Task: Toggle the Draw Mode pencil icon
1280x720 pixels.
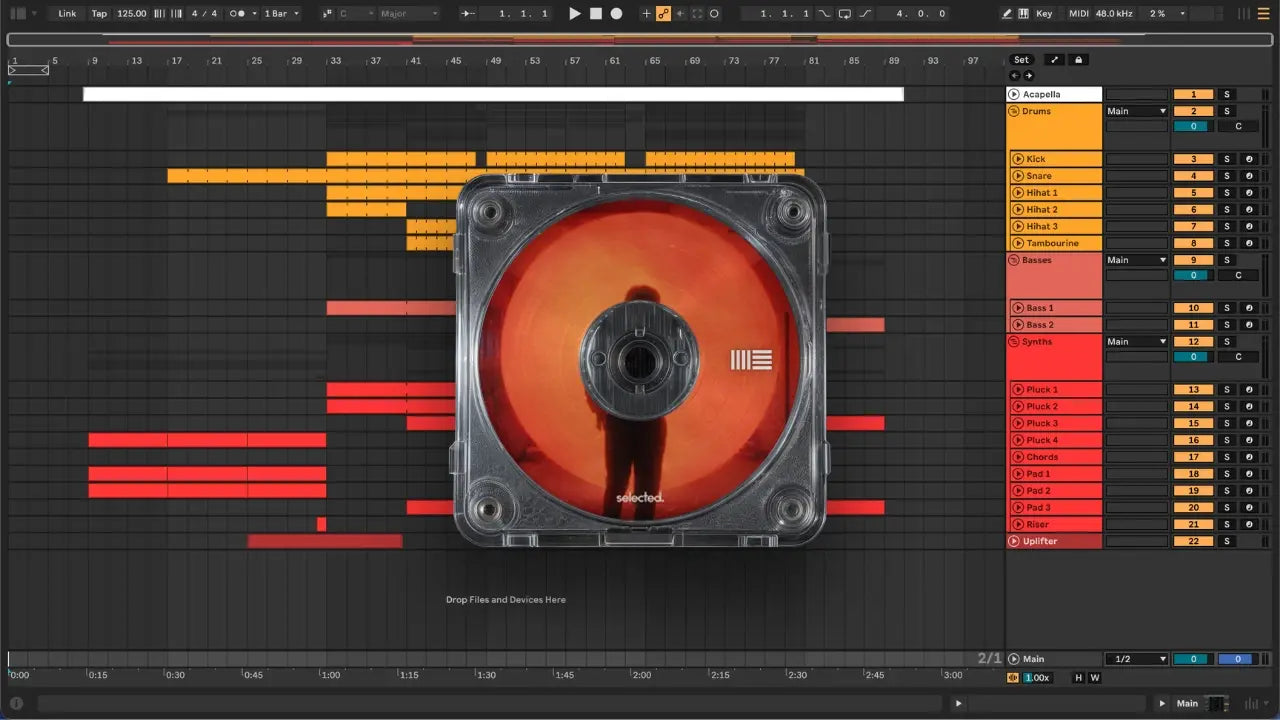Action: (1007, 14)
